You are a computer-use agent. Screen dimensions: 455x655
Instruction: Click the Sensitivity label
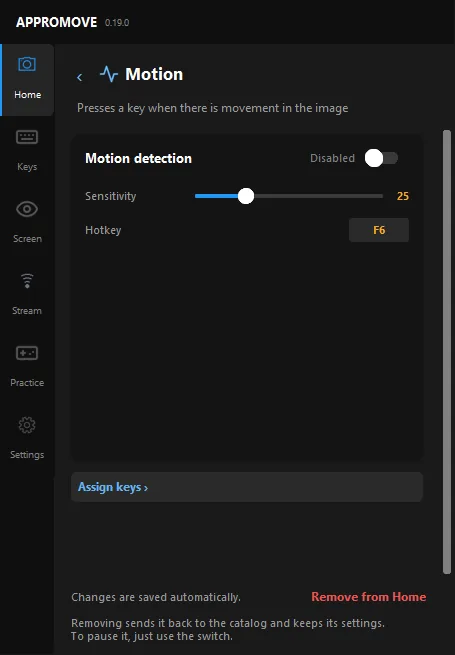111,196
